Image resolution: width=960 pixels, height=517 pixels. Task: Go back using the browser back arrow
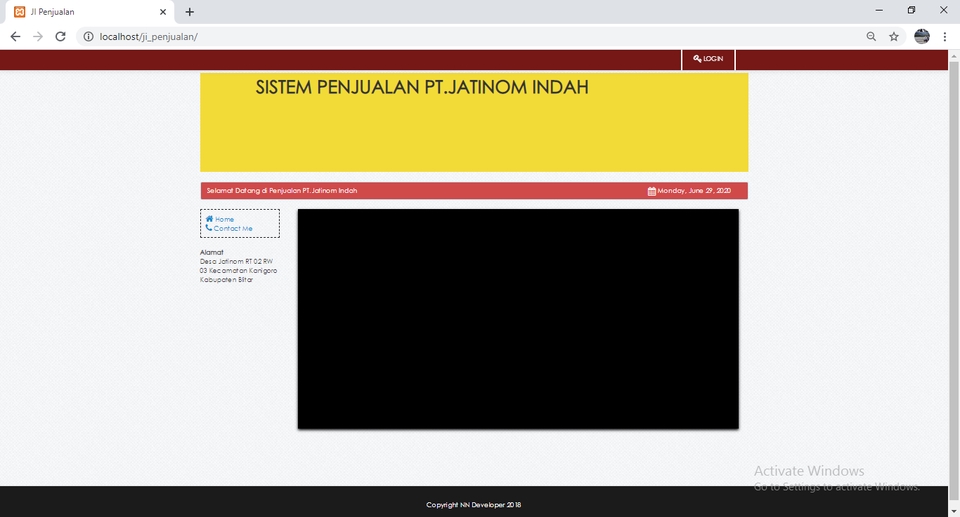click(x=15, y=37)
